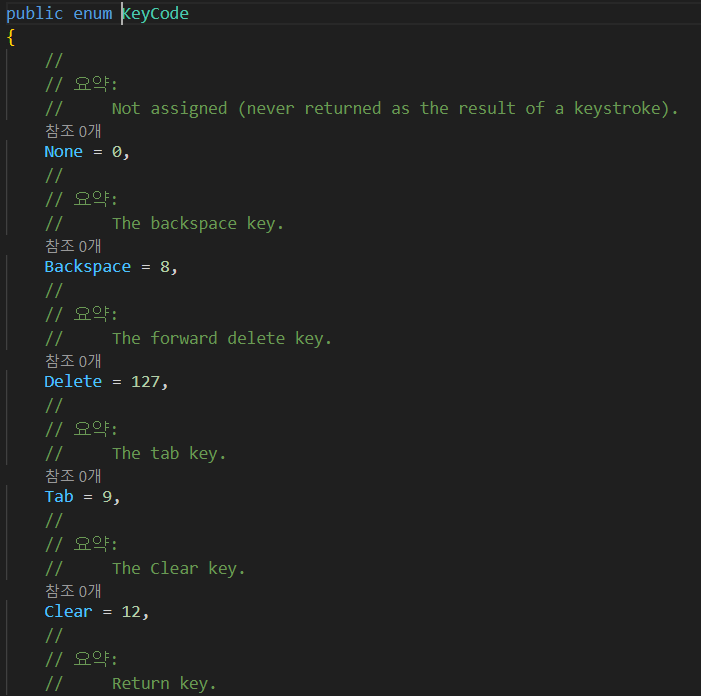Click the value 8 of Backspace
The height and width of the screenshot is (696, 701).
pyautogui.click(x=165, y=267)
